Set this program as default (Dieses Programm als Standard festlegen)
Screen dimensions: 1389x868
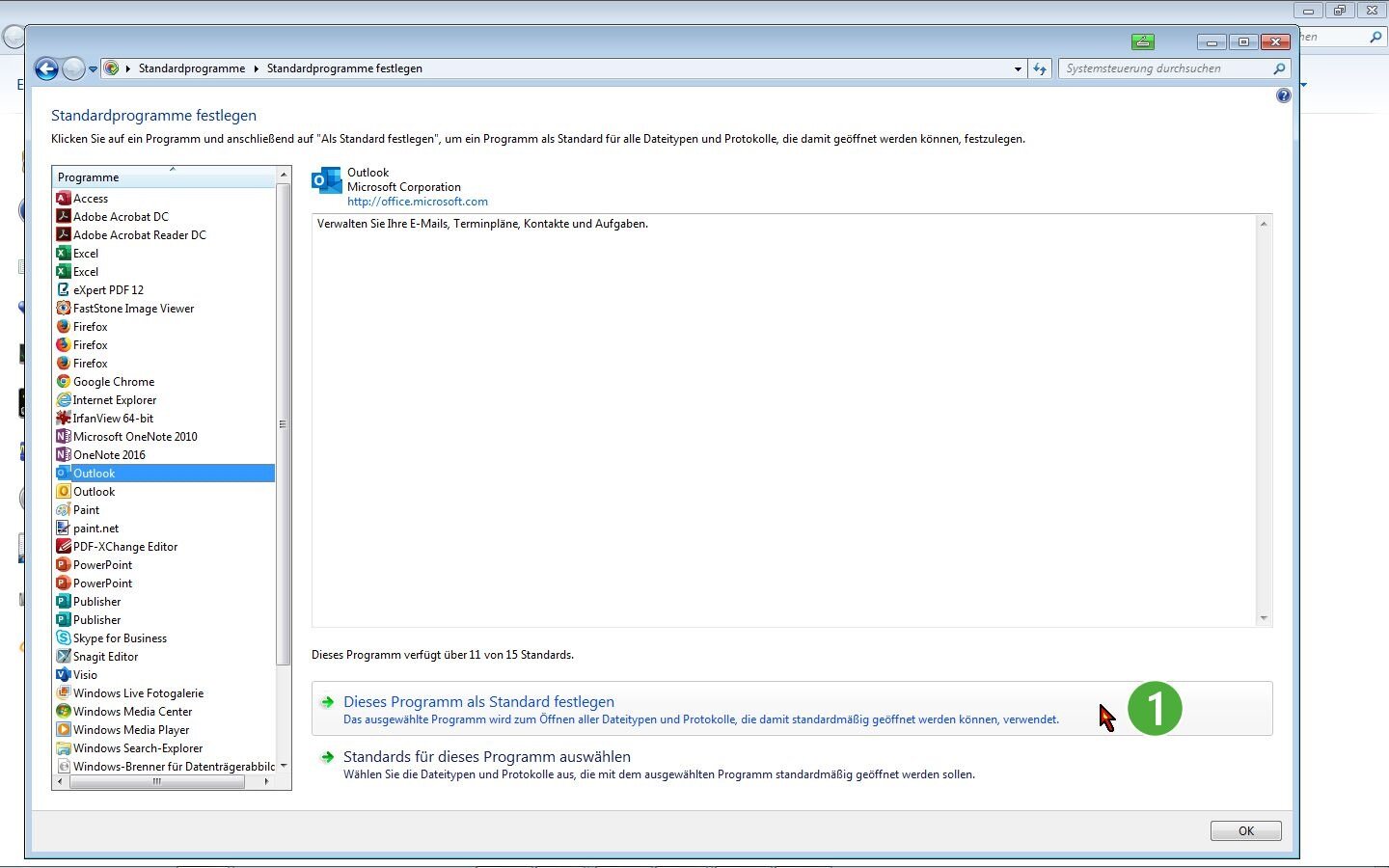(792, 709)
